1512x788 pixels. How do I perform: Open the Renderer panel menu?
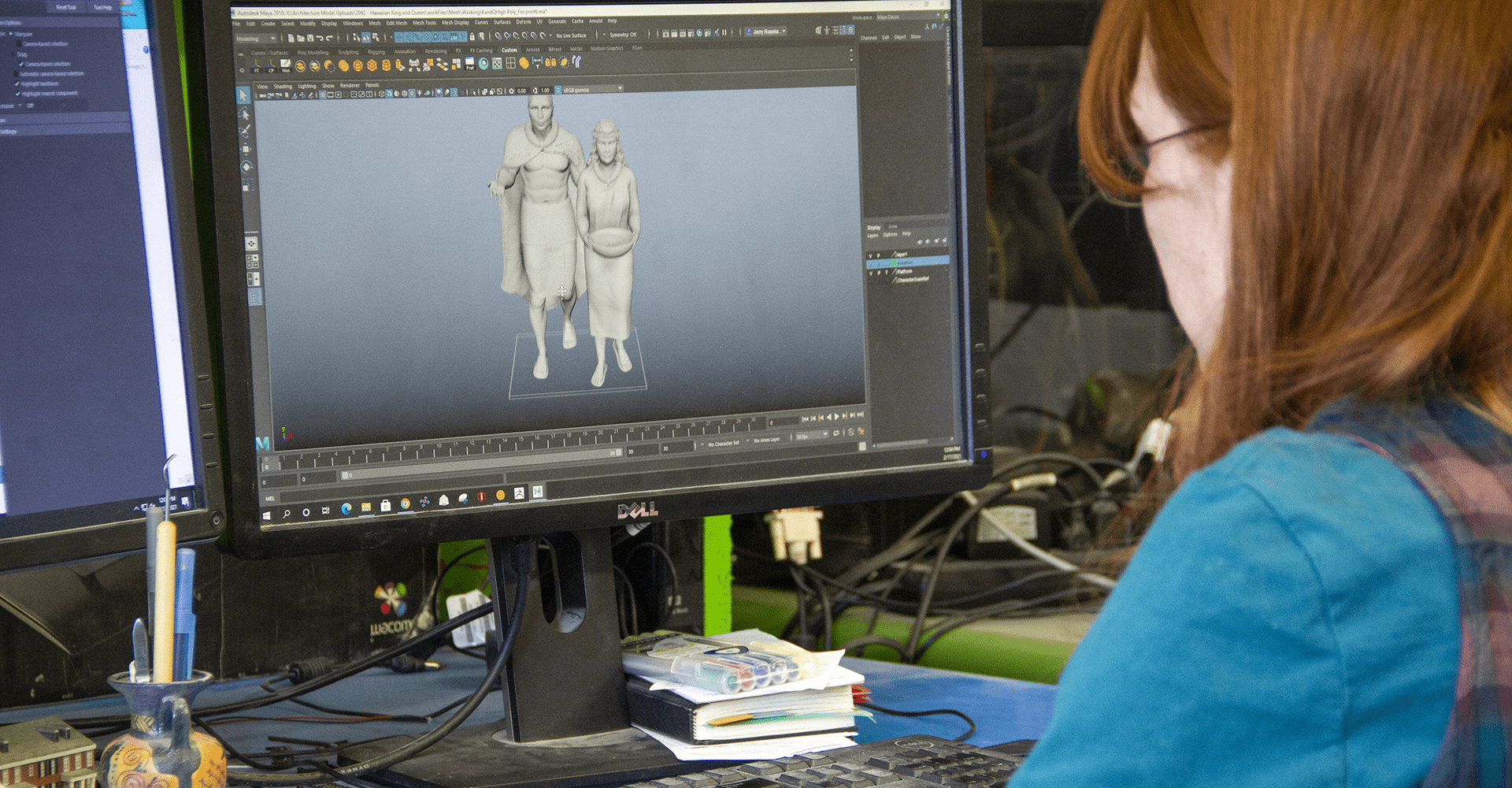(x=350, y=85)
